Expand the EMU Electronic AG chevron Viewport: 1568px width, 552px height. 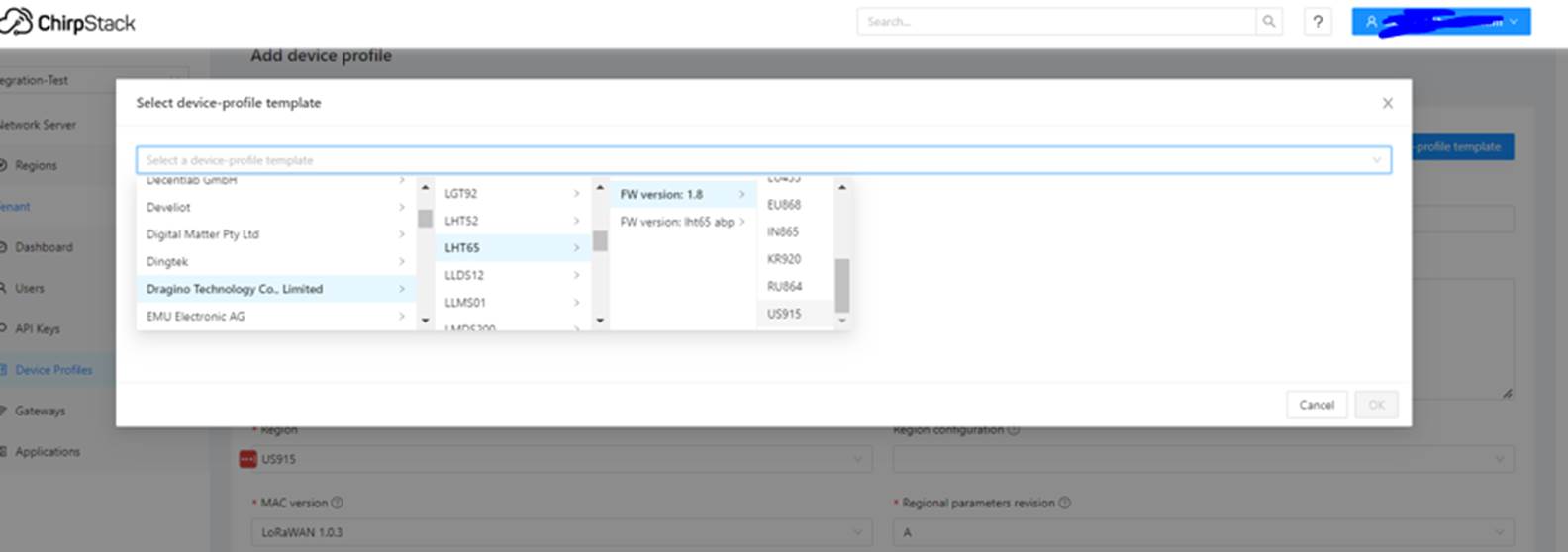pos(402,316)
